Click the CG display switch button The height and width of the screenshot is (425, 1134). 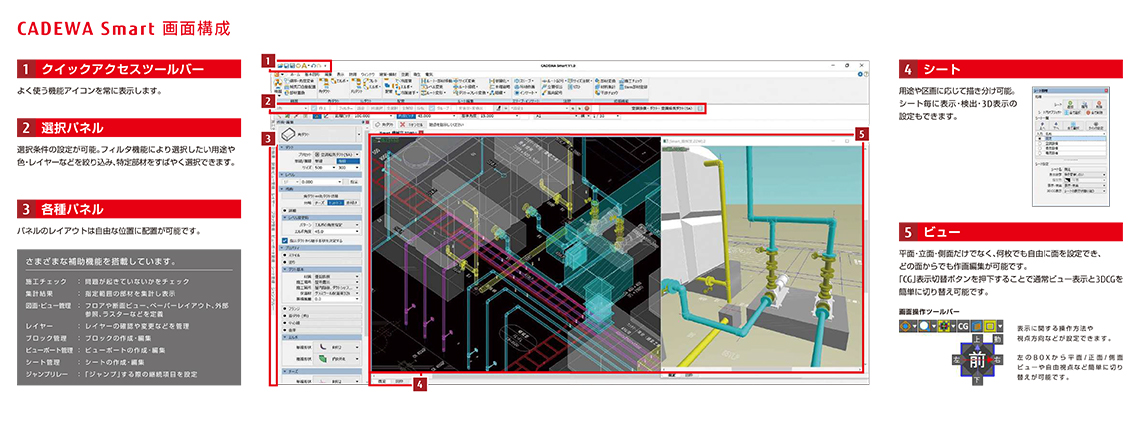click(963, 326)
